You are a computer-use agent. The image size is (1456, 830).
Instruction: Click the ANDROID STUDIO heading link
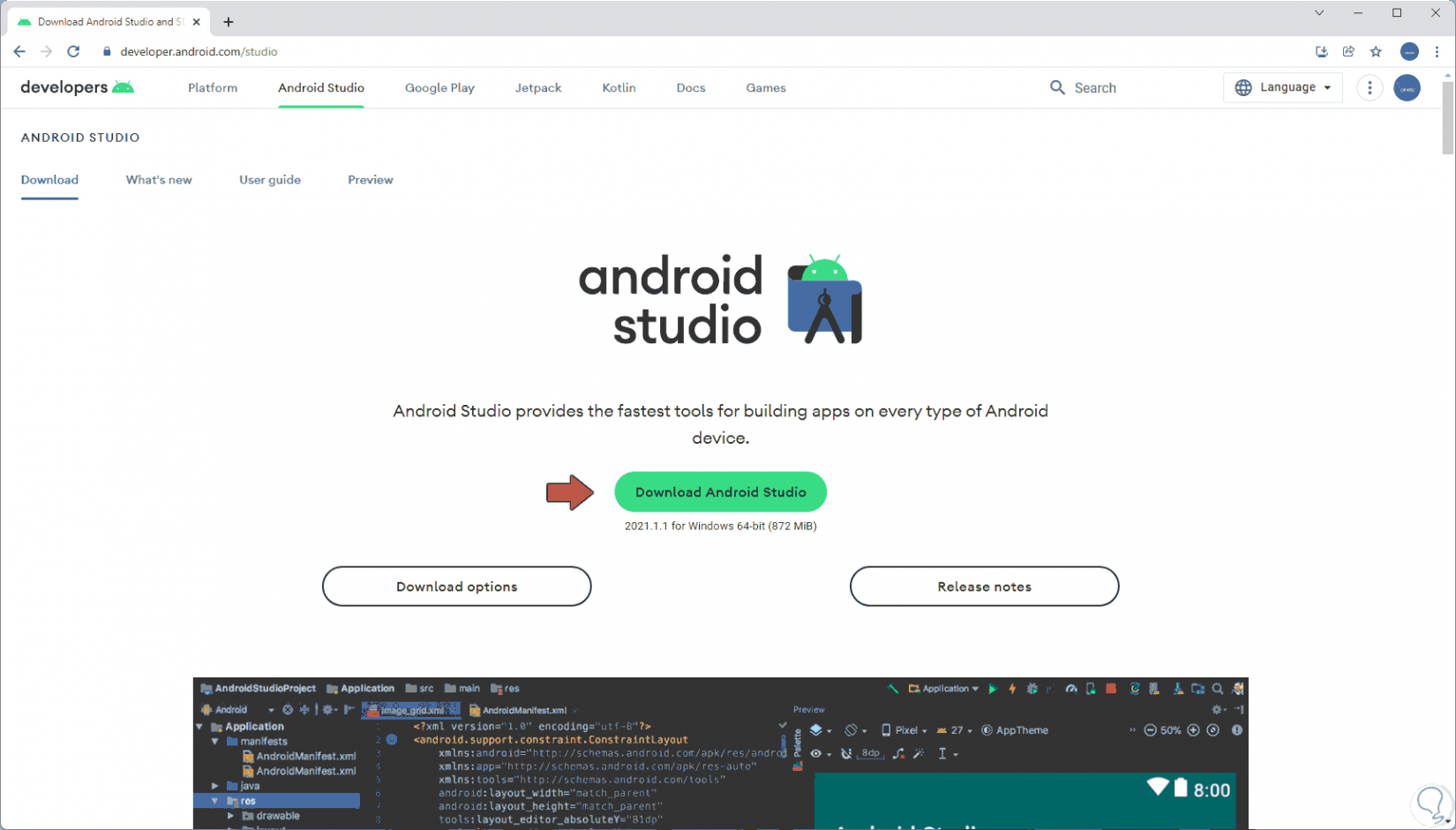(80, 138)
